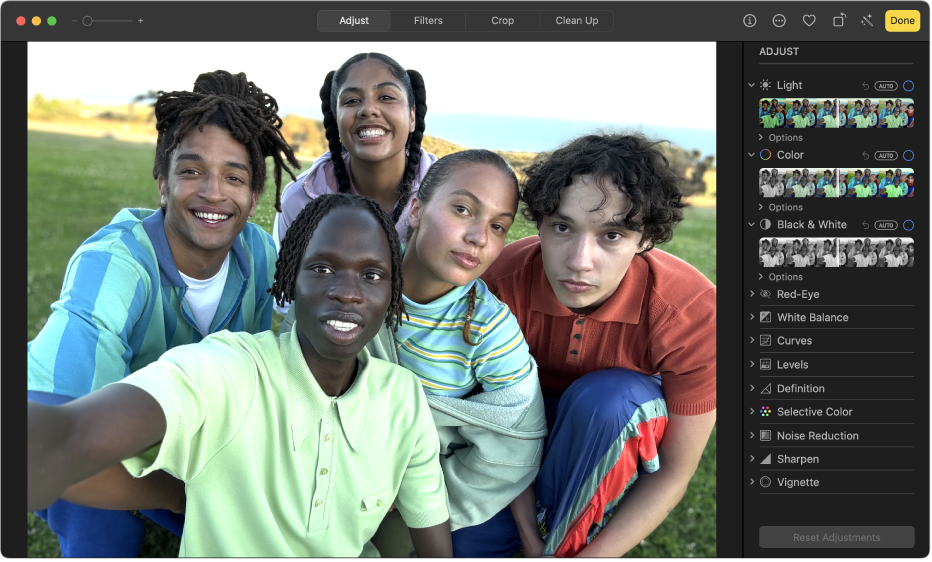Viewport: 932px width, 562px height.
Task: Click the Rotate icon in toolbar
Action: tap(839, 21)
